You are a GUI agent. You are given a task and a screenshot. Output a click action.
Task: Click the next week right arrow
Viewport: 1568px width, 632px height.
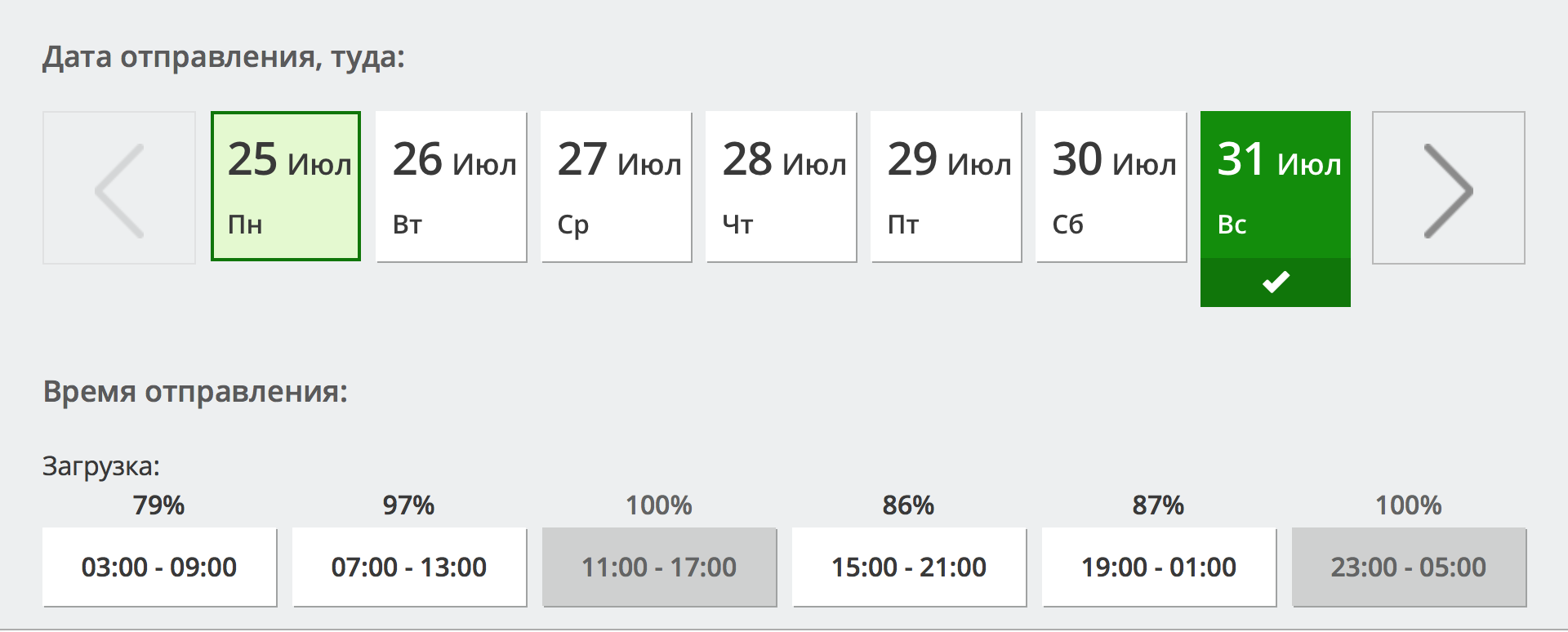pos(1448,189)
